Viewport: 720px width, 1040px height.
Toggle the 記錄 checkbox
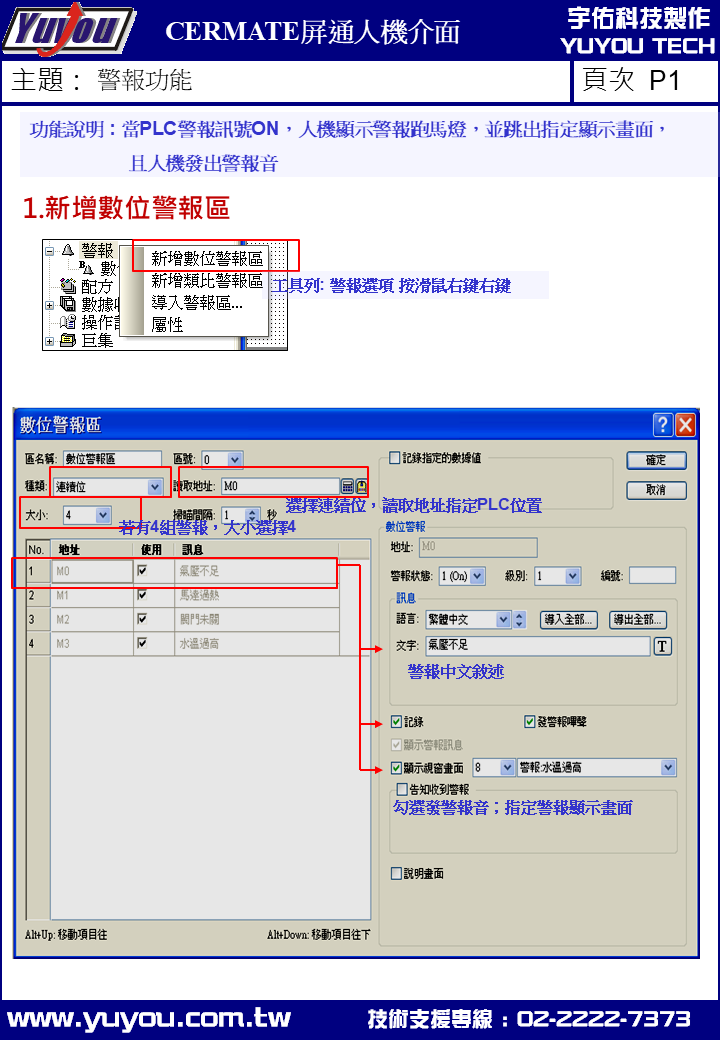pos(396,722)
